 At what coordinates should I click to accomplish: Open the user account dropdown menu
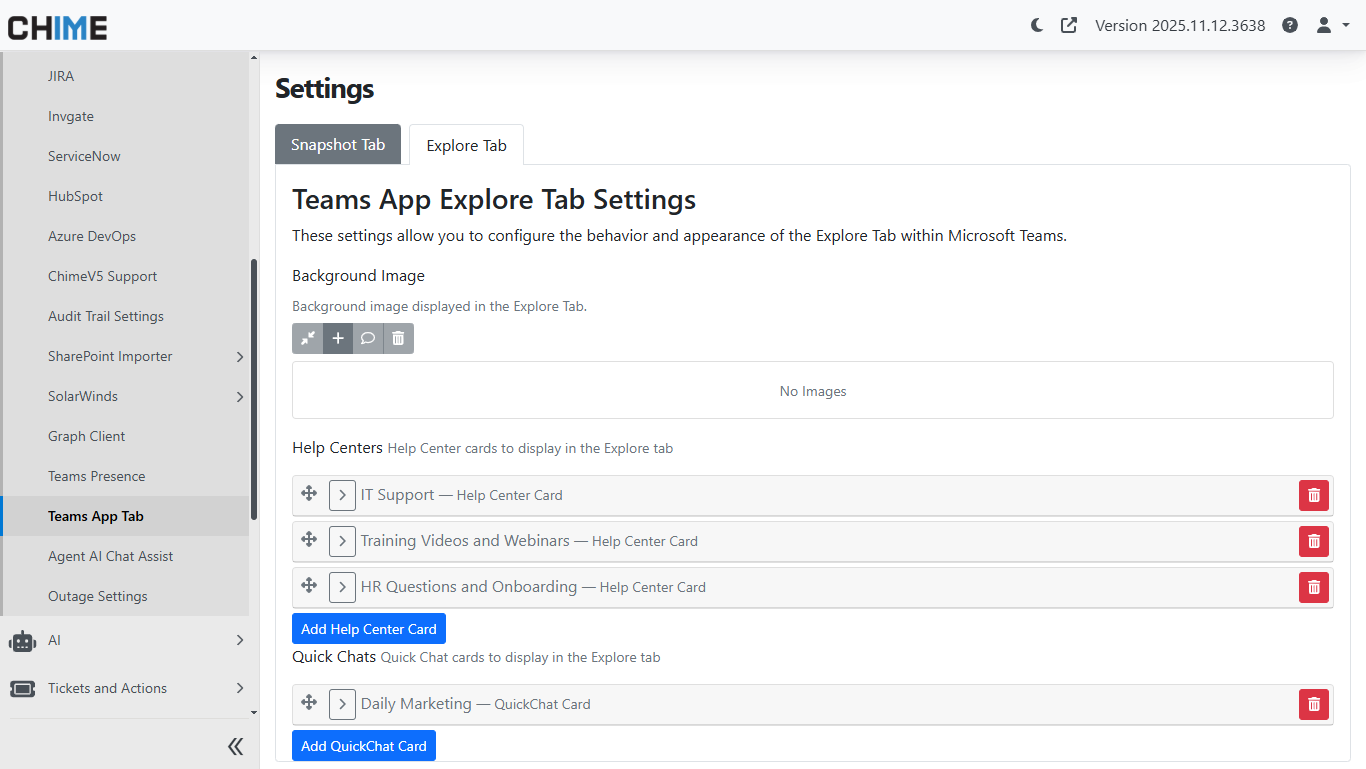(1332, 25)
